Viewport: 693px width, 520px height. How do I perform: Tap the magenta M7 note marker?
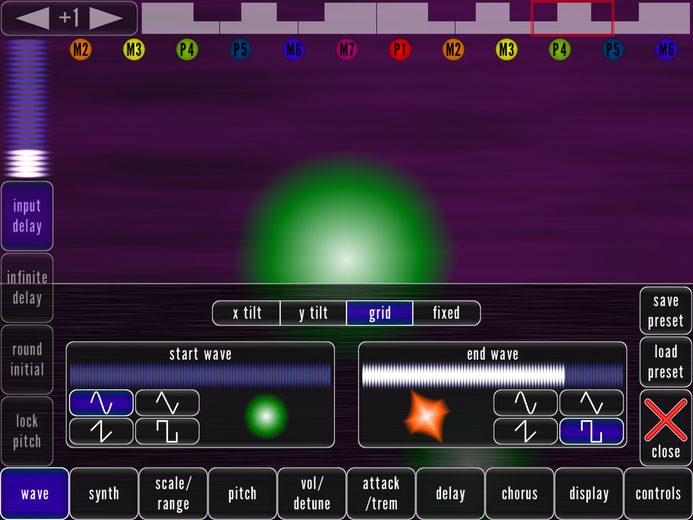point(347,49)
